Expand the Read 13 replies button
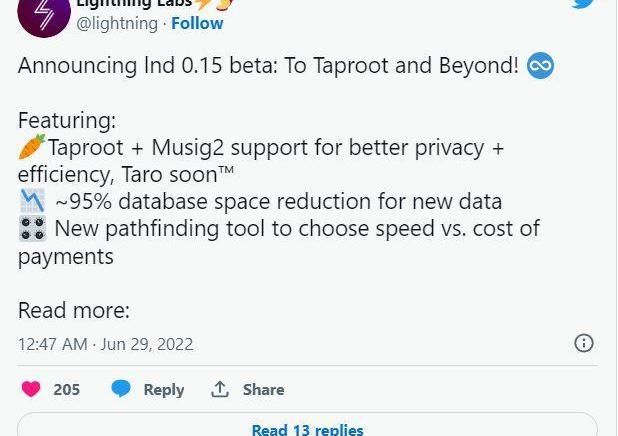 [307, 429]
